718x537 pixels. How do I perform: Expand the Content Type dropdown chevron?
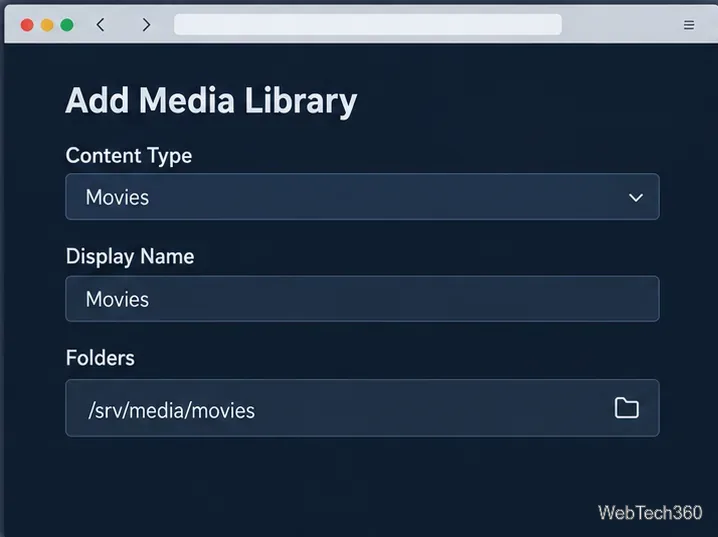[636, 197]
